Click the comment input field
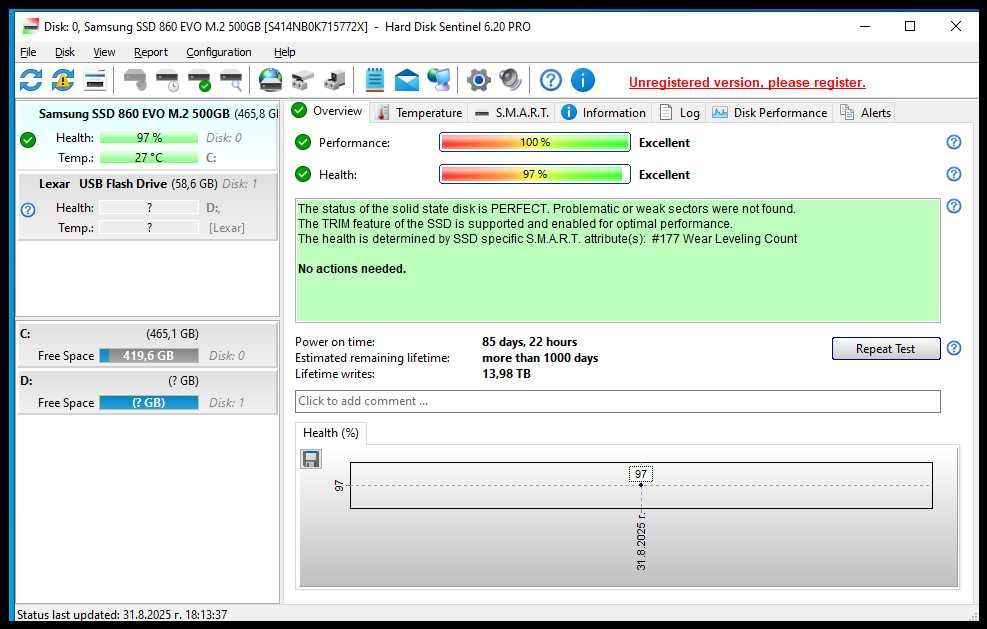 point(618,401)
